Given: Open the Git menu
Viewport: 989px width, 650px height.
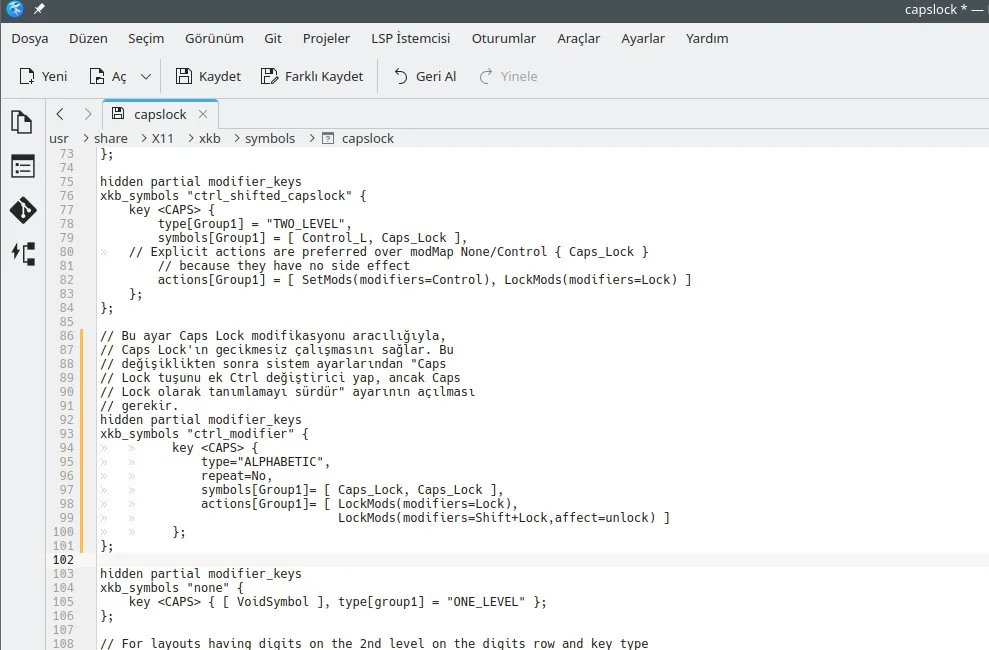Looking at the screenshot, I should pos(272,38).
